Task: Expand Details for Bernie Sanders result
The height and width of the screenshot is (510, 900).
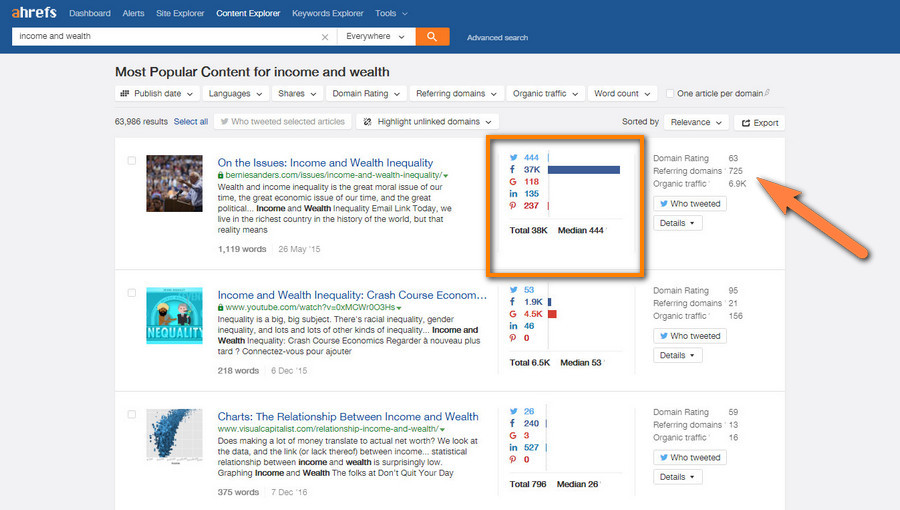Action: (x=677, y=223)
